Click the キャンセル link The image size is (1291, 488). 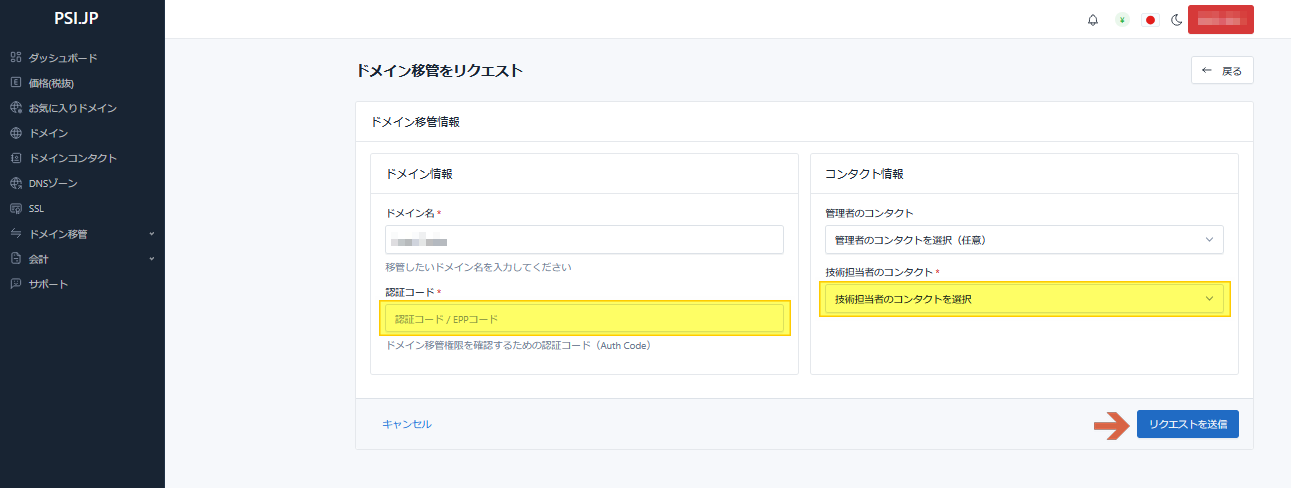[407, 424]
